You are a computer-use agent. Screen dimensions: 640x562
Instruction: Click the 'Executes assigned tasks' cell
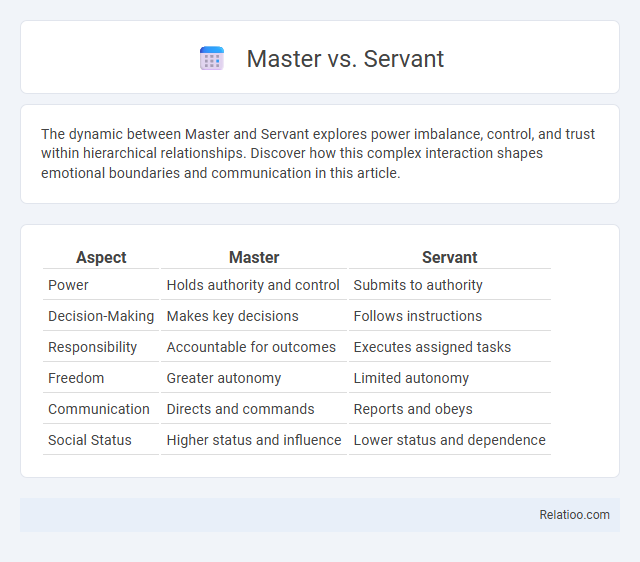pos(450,347)
